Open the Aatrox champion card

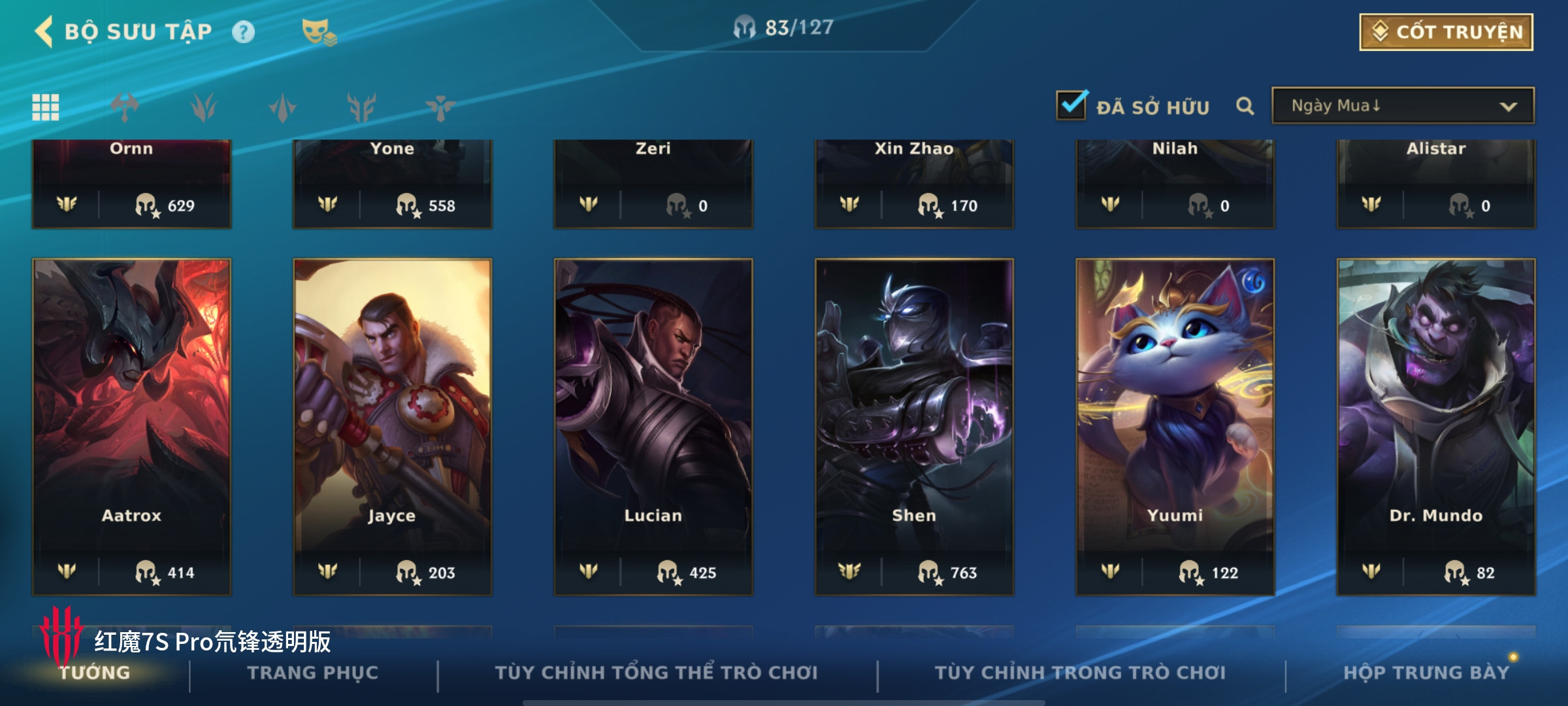click(x=131, y=427)
